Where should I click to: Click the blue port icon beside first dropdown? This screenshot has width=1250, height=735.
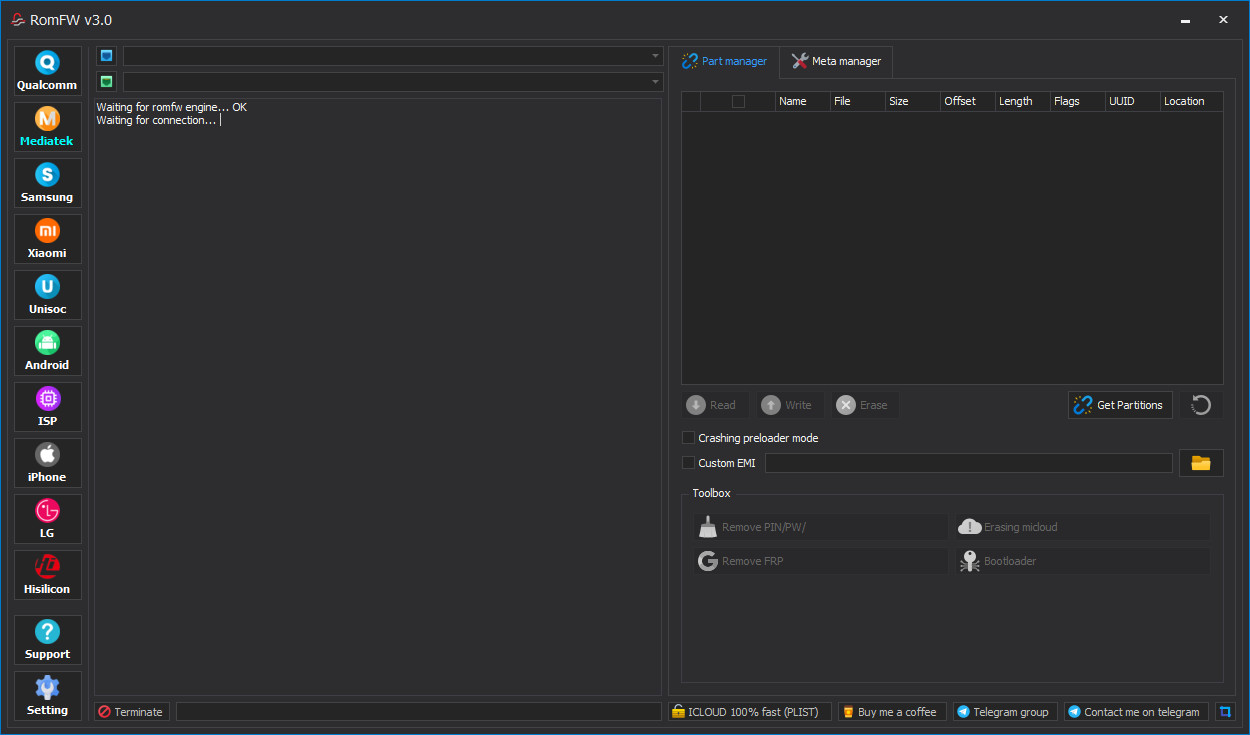(x=107, y=56)
